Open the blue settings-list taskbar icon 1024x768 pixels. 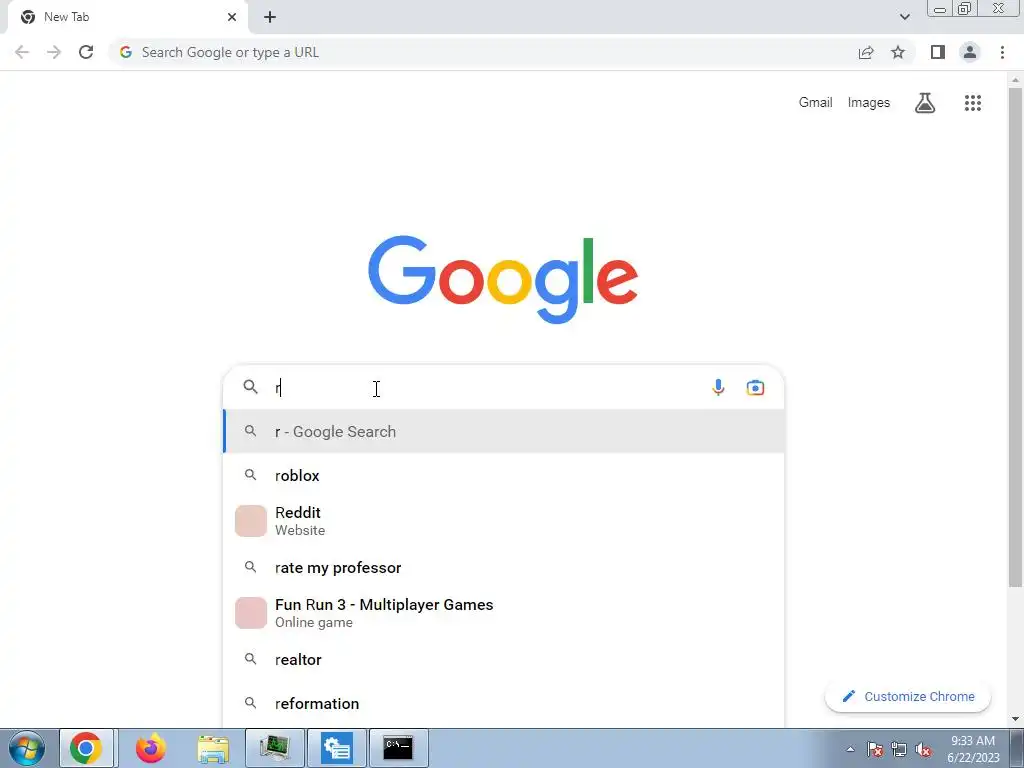point(337,748)
